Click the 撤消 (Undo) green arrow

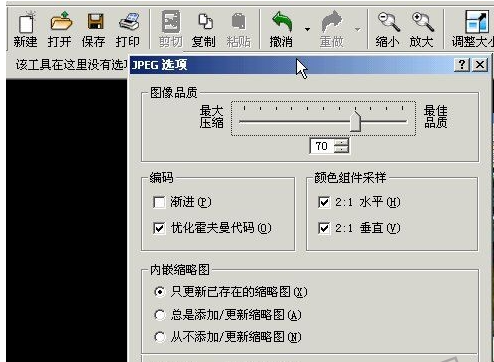282,21
